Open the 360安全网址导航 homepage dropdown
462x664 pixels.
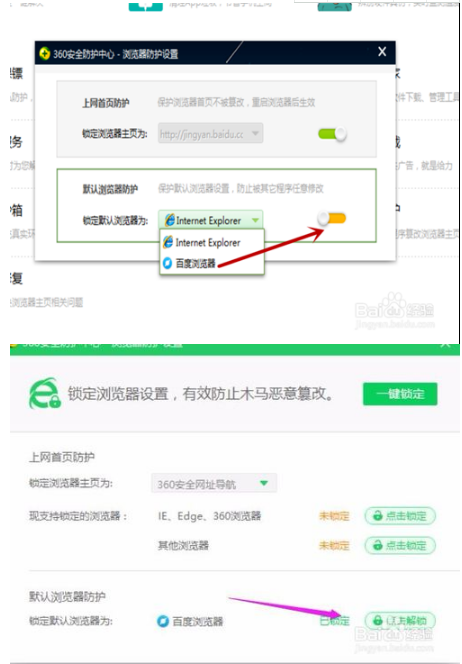click(214, 484)
